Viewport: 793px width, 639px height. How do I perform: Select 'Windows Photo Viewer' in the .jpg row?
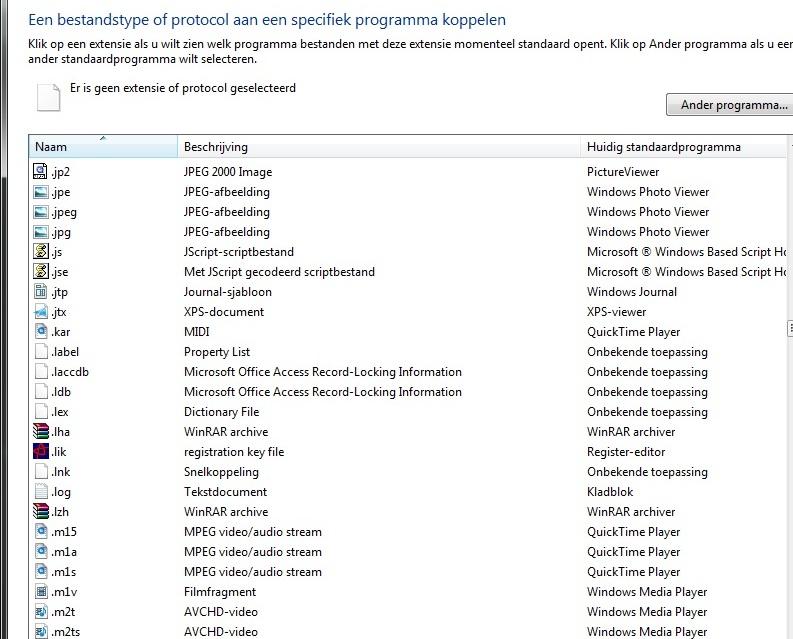pyautogui.click(x=648, y=232)
